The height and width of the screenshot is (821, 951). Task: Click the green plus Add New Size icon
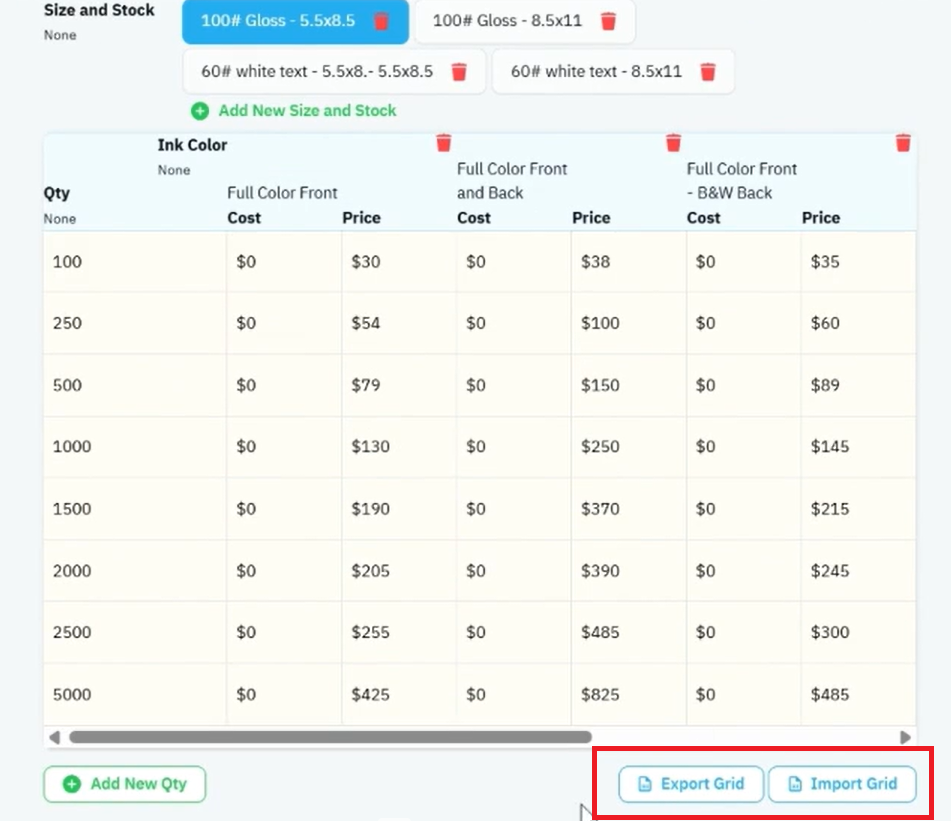click(200, 111)
